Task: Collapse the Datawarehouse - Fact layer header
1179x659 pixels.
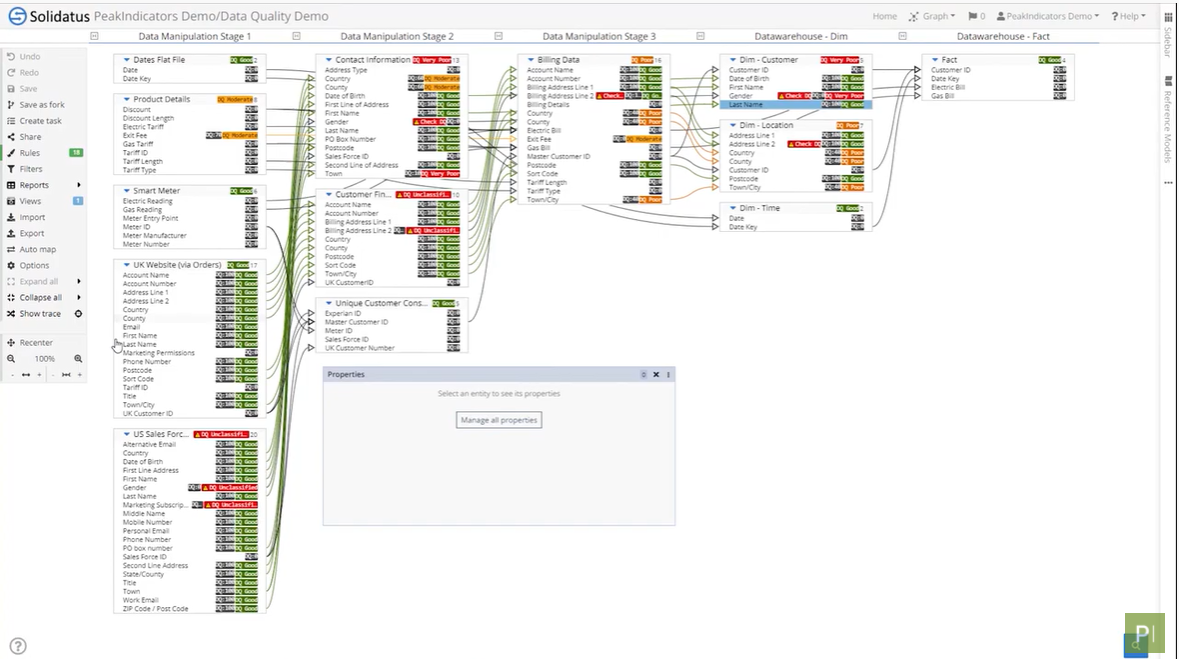Action: (903, 36)
